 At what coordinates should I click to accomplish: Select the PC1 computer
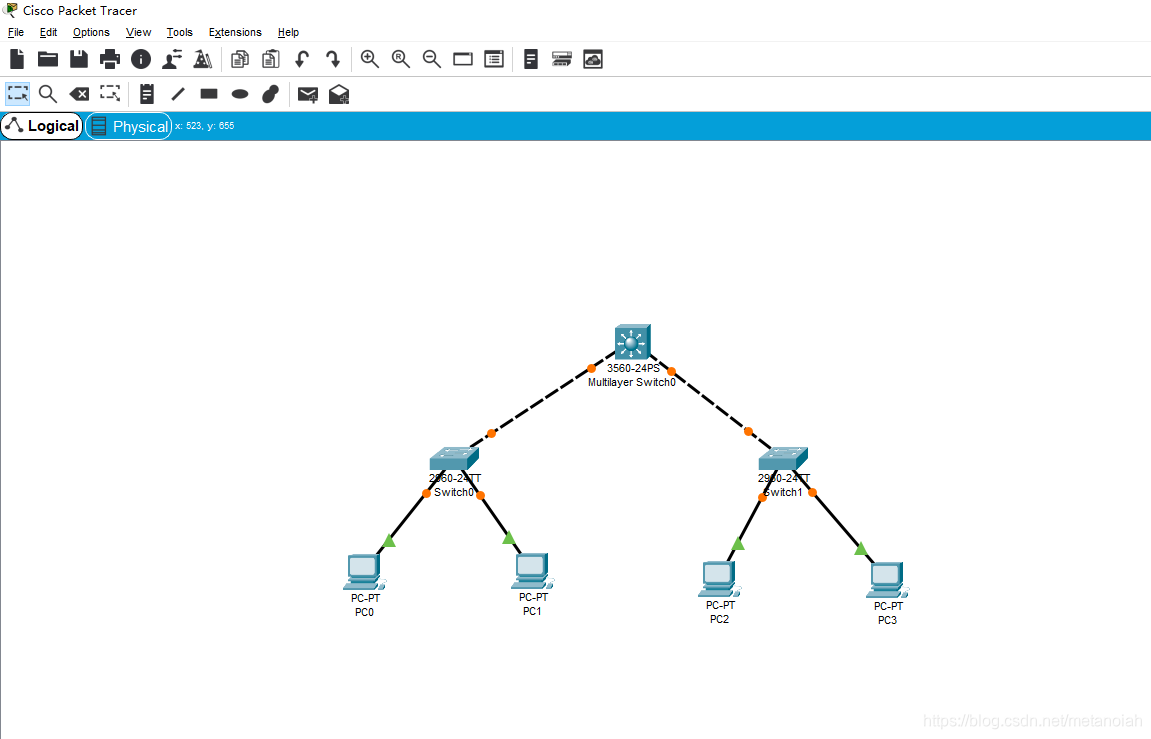[532, 572]
